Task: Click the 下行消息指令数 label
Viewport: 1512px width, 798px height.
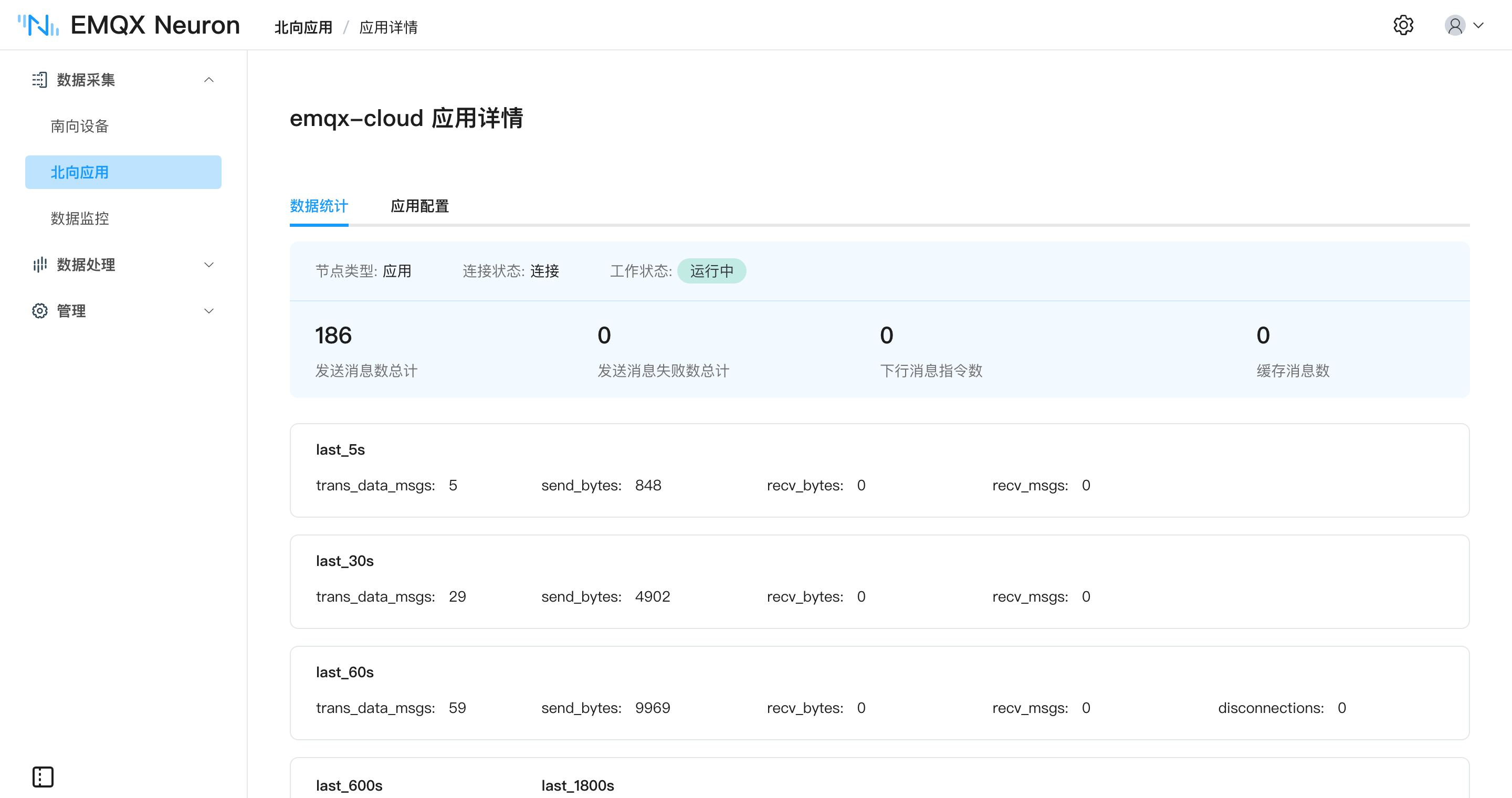Action: 931,371
